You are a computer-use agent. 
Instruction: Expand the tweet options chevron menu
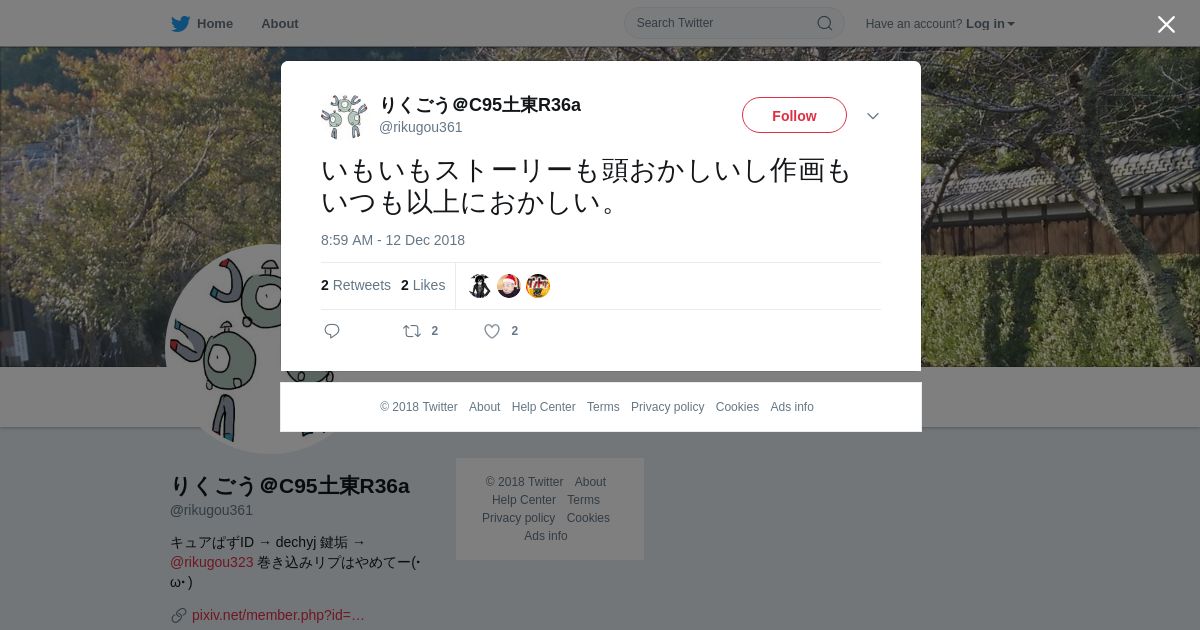873,116
